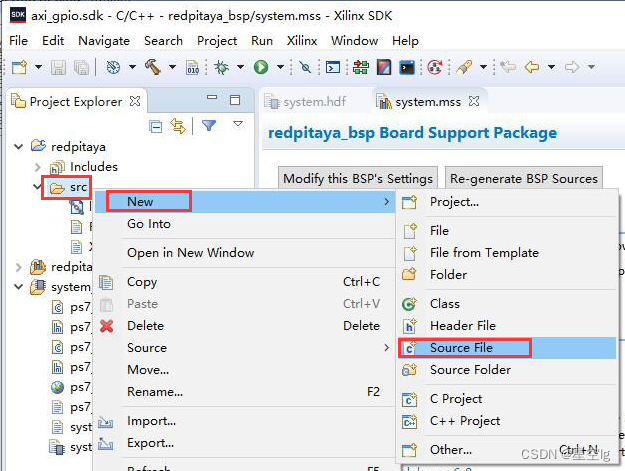Open the Back navigation history dropdown
Screen dimensions: 625x471
click(x=551, y=67)
